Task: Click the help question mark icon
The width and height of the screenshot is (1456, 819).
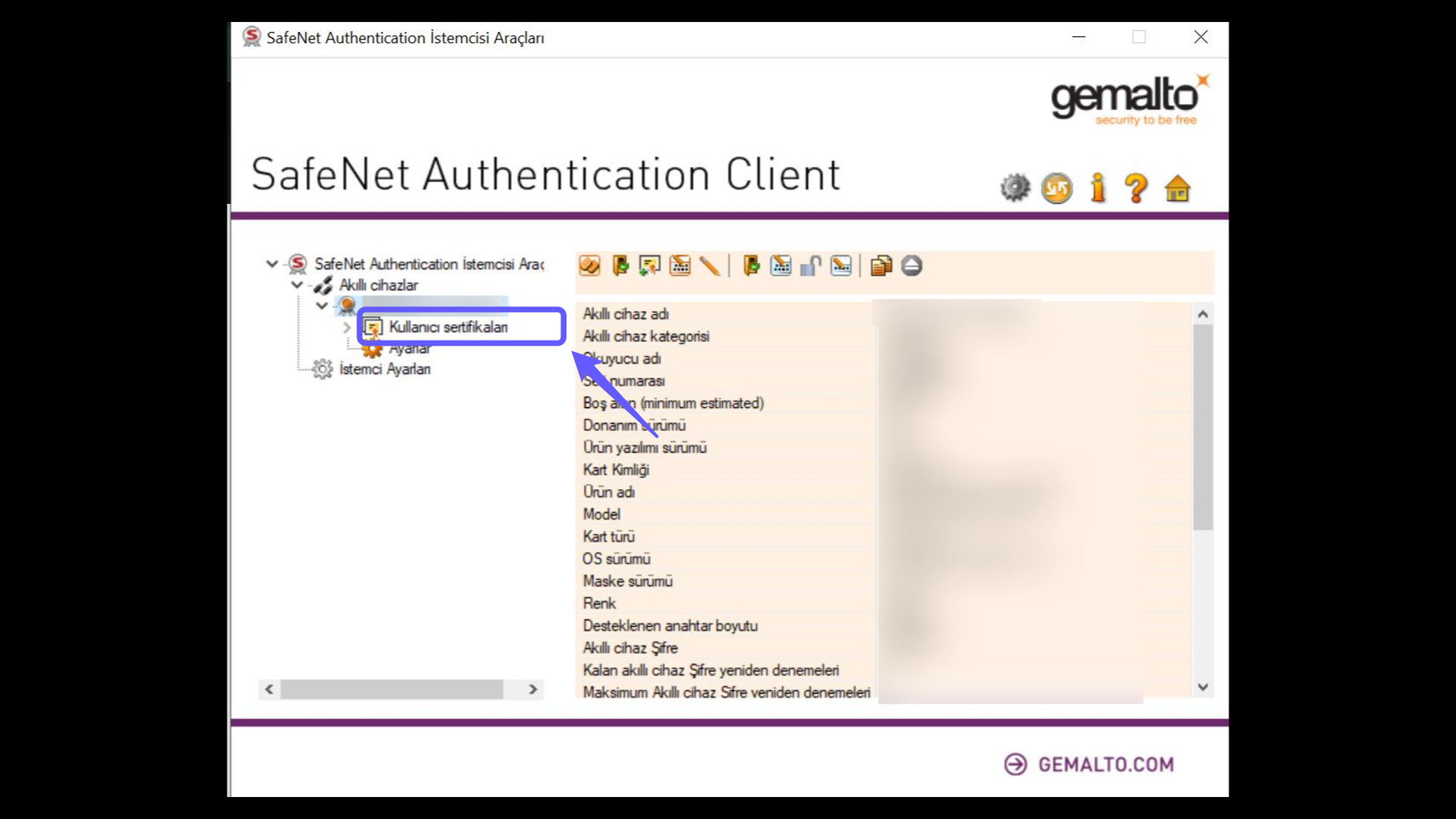Action: tap(1135, 187)
